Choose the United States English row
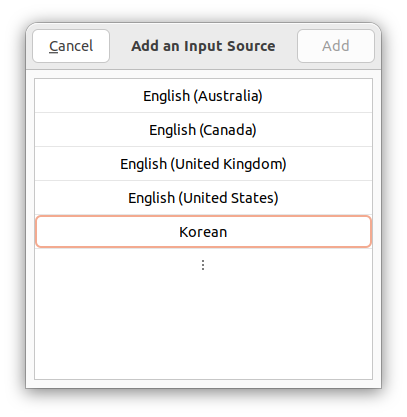The image size is (407, 417). point(203,198)
